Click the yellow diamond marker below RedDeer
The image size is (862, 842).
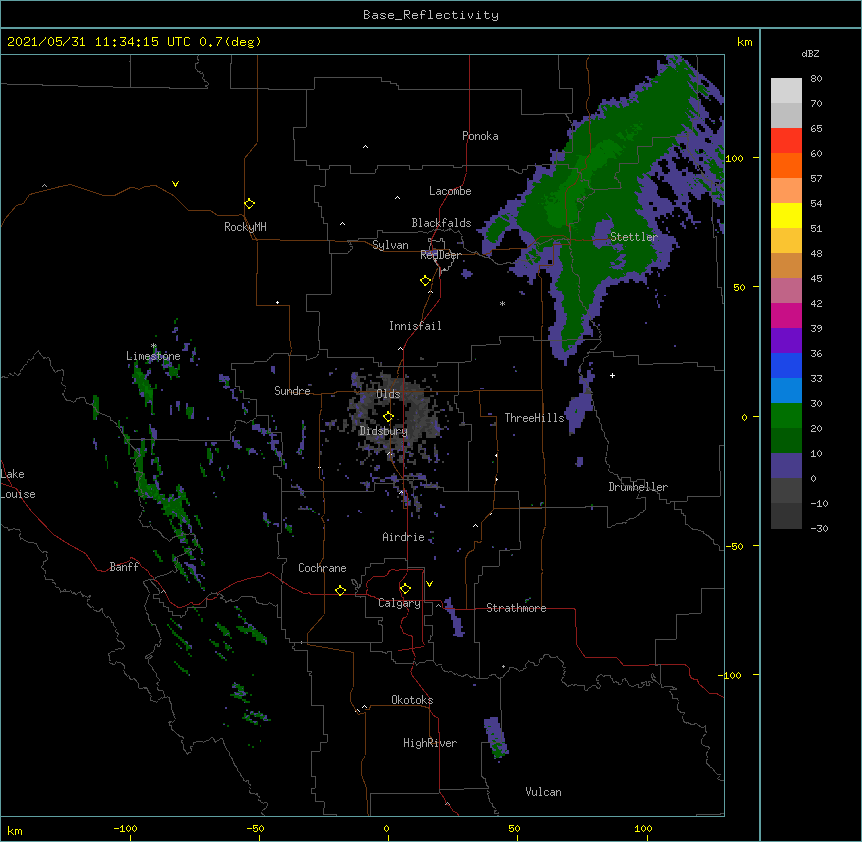tap(426, 281)
